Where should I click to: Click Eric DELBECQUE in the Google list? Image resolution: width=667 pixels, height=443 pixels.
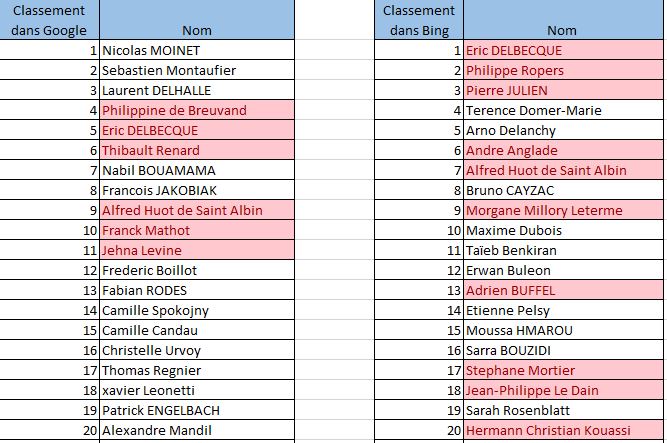[197, 130]
